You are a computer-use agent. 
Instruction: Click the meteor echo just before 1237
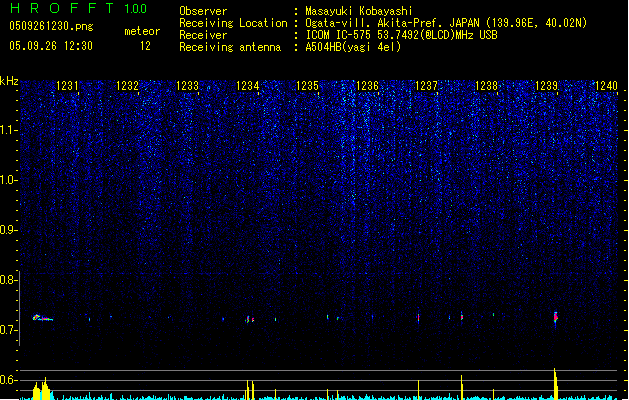[418, 318]
